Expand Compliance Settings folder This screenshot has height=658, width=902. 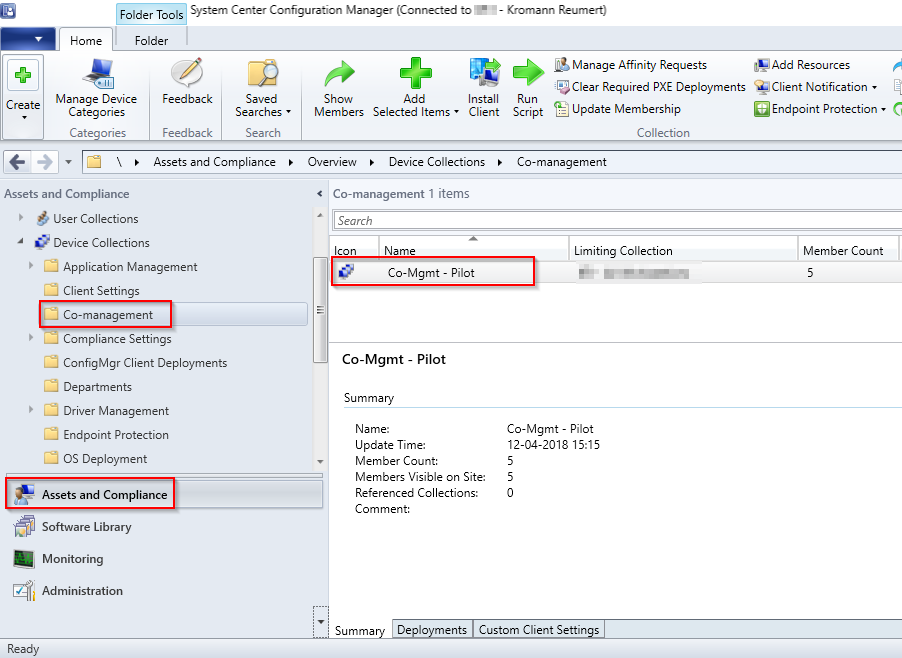[x=30, y=338]
